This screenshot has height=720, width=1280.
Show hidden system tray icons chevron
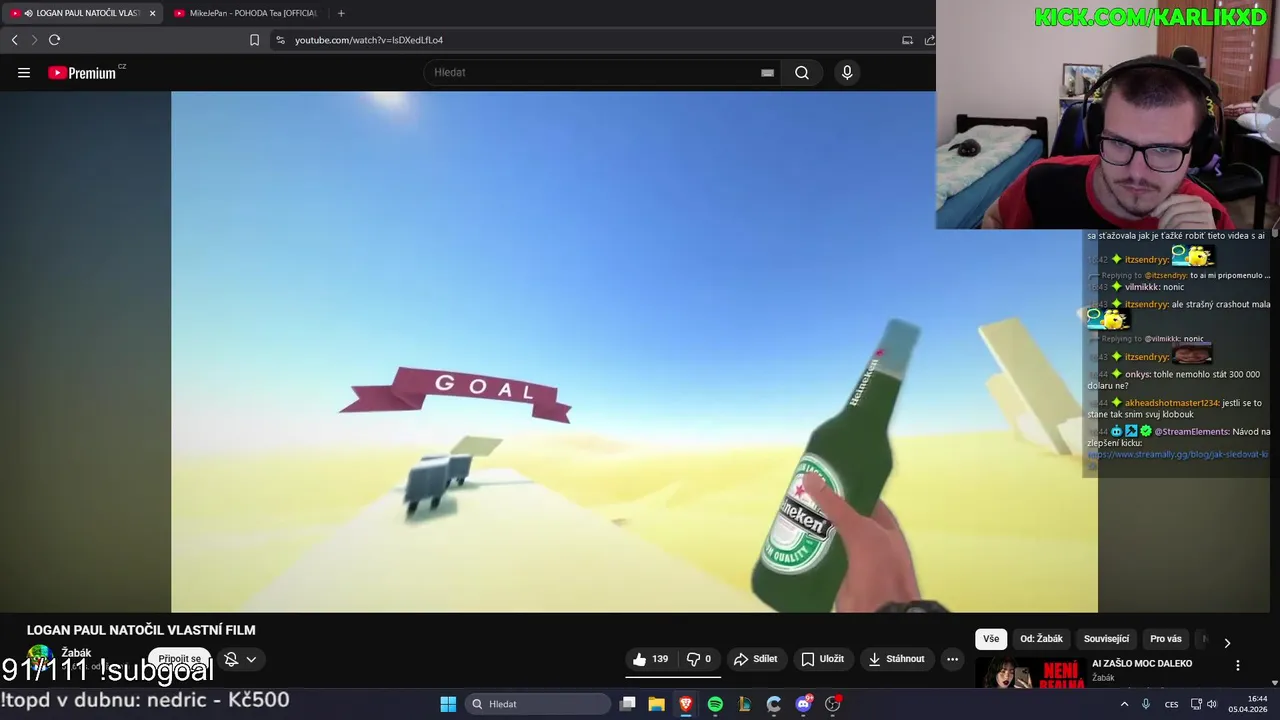[x=1124, y=704]
